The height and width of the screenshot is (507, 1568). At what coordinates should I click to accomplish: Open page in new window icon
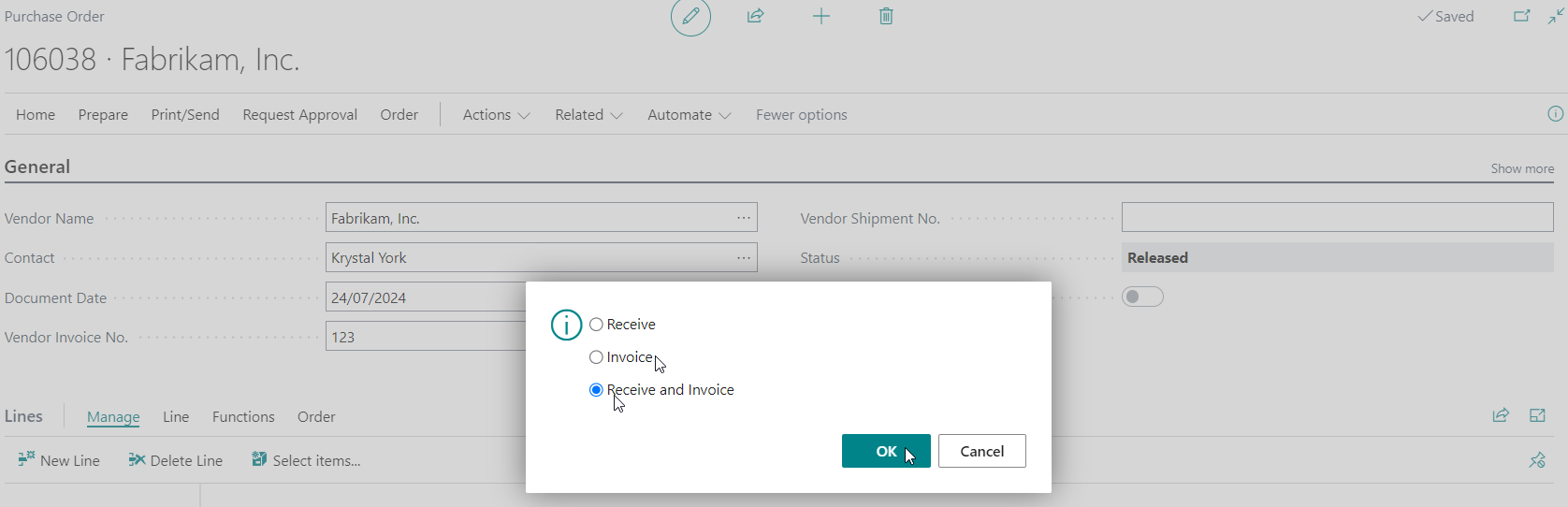[x=1522, y=16]
